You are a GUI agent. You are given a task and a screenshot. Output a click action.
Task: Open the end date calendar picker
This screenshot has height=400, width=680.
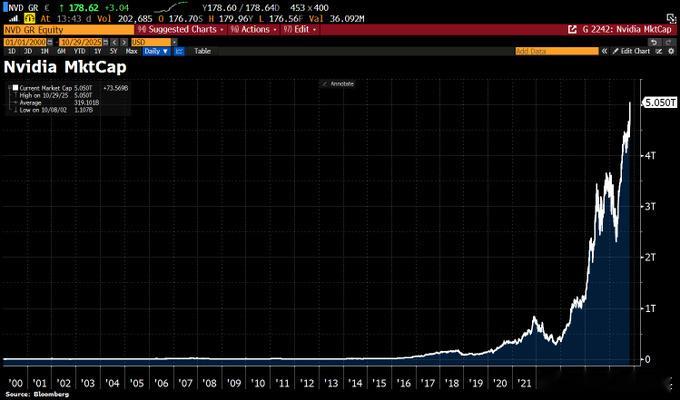(106, 42)
